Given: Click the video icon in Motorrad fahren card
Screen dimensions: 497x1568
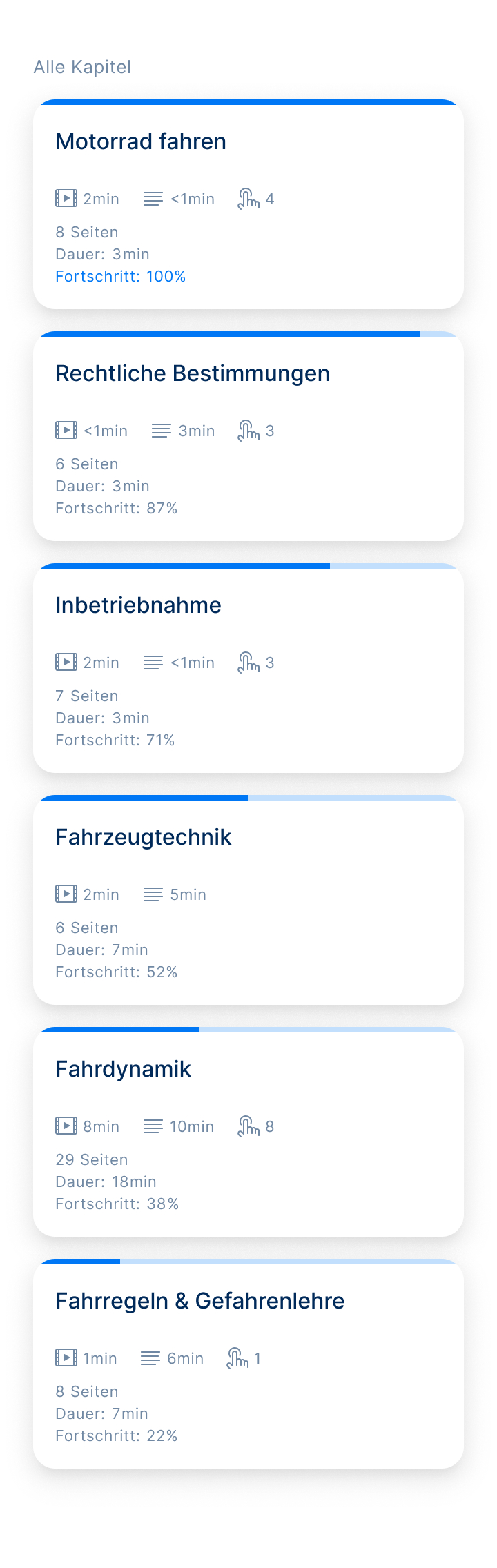Looking at the screenshot, I should 66,199.
